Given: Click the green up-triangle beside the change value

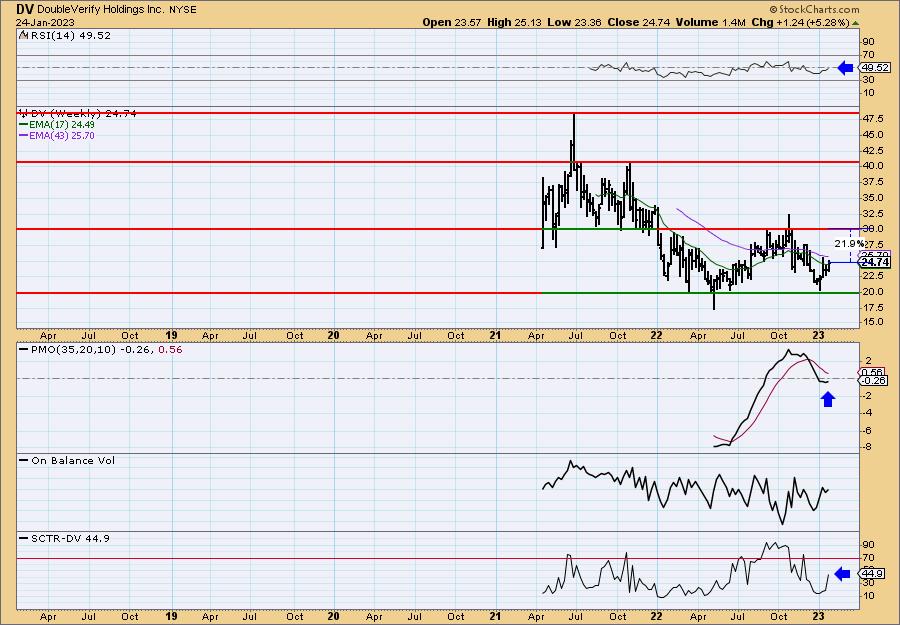Looking at the screenshot, I should [x=856, y=23].
